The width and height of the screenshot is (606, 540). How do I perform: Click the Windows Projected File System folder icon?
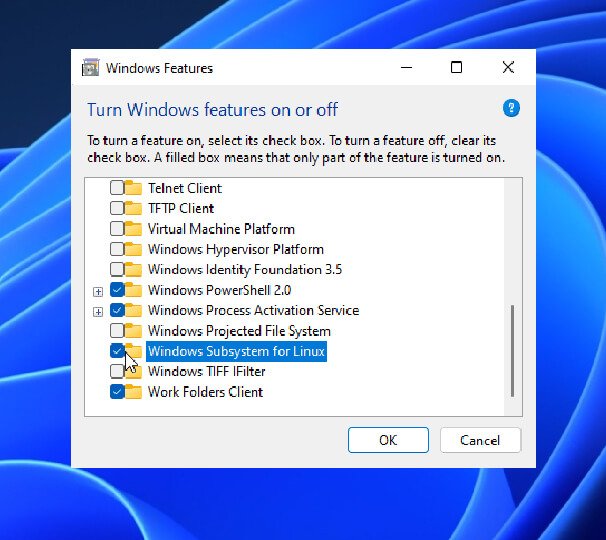tap(134, 331)
